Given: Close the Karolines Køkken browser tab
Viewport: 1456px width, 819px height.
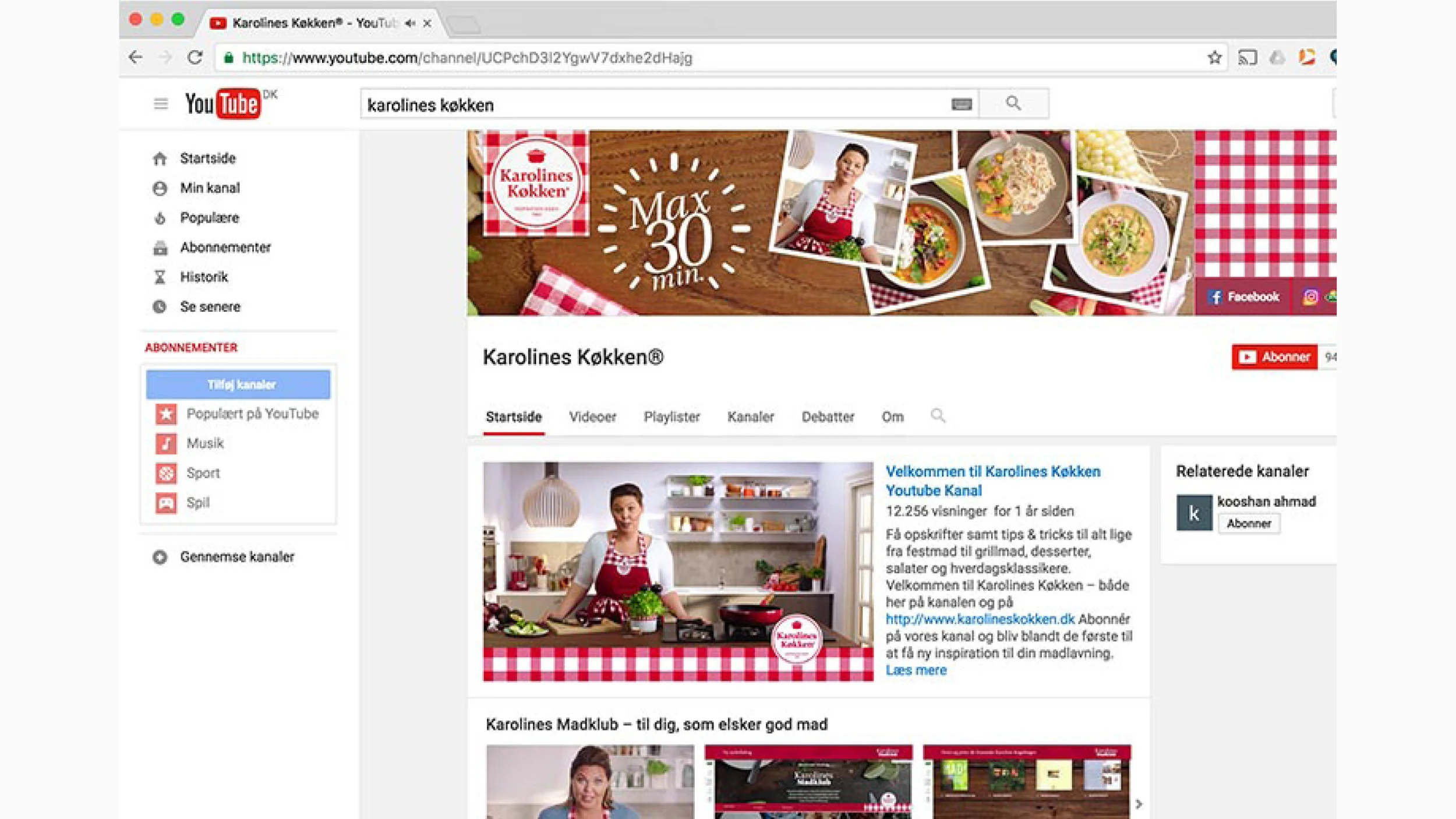Looking at the screenshot, I should point(427,23).
